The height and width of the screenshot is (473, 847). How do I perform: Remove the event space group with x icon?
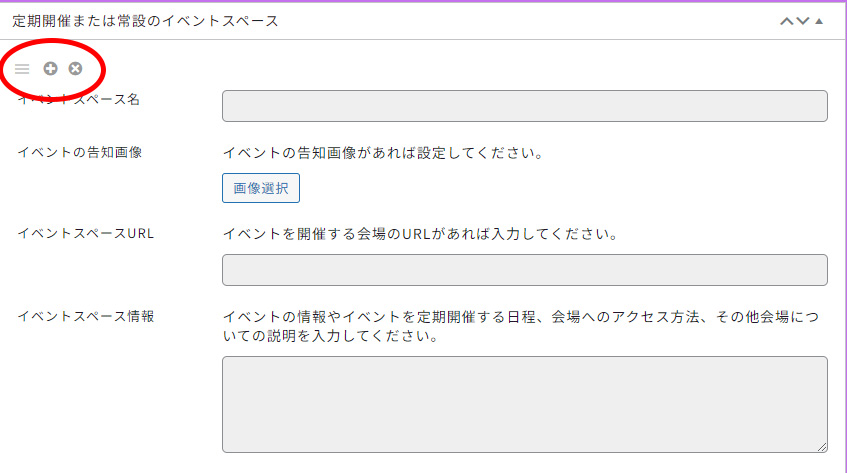tap(75, 68)
